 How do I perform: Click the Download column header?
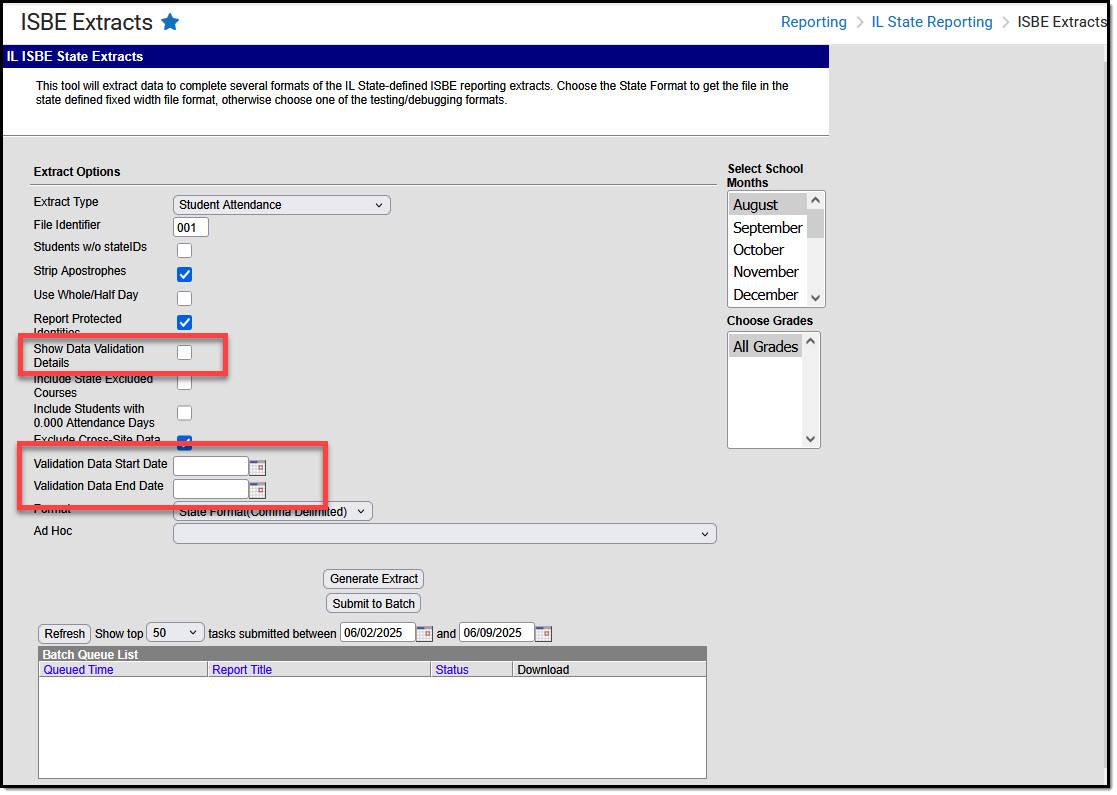[543, 670]
